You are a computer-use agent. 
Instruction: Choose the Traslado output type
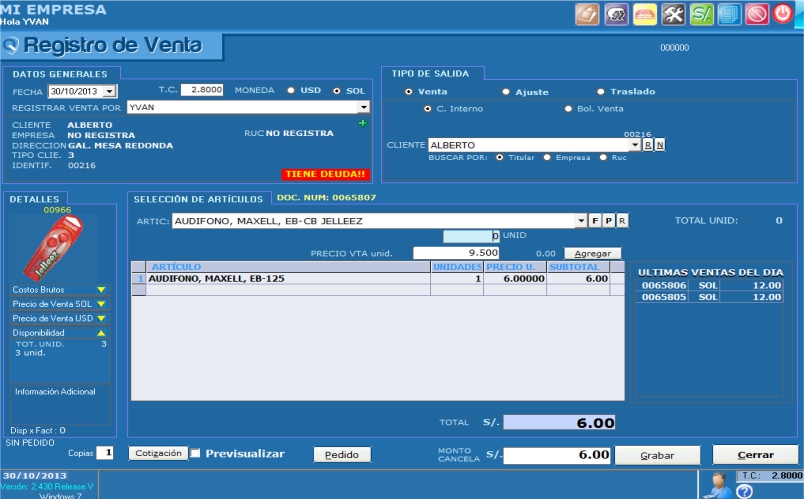tap(601, 92)
